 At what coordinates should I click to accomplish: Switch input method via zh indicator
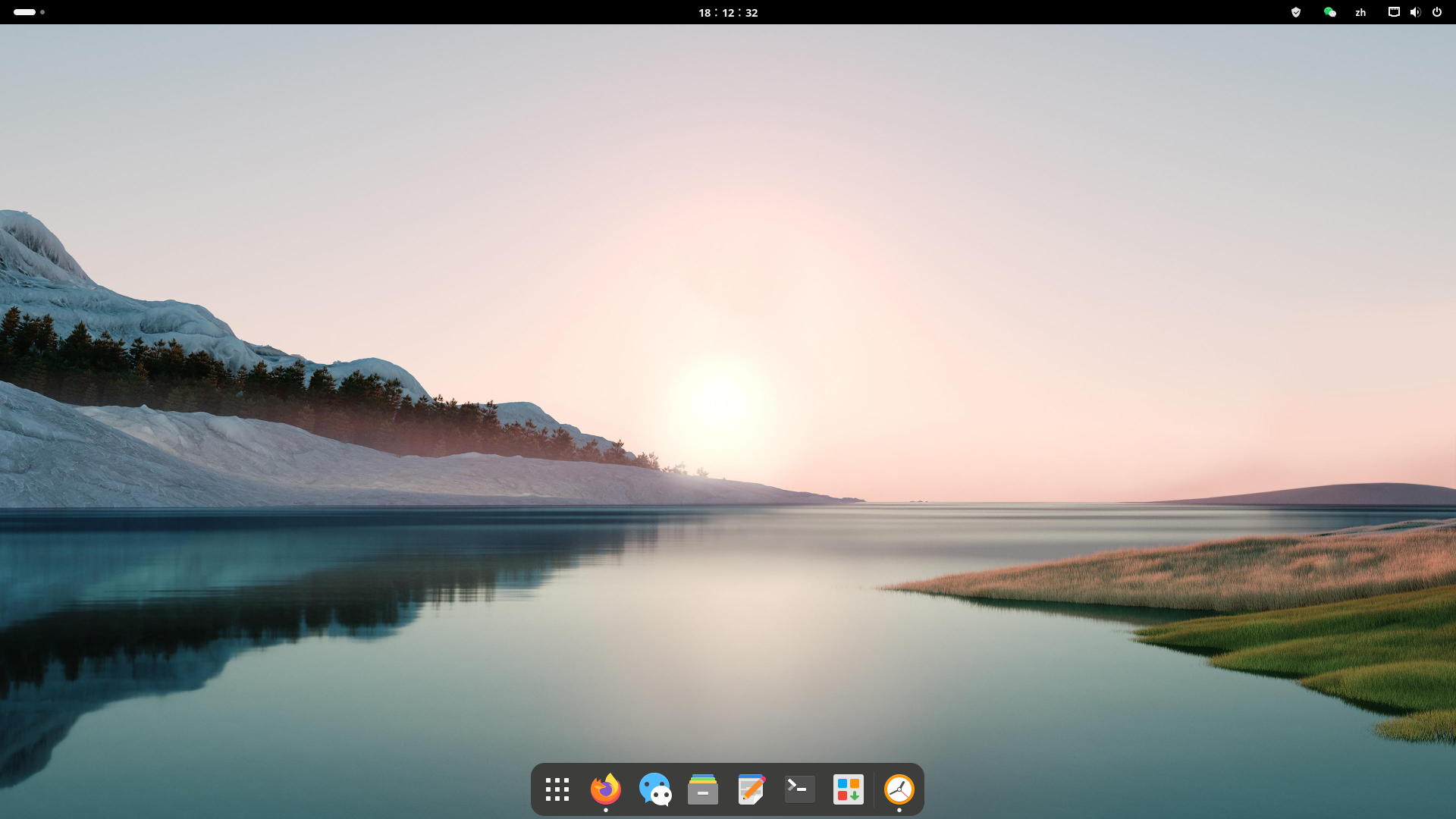(x=1360, y=12)
